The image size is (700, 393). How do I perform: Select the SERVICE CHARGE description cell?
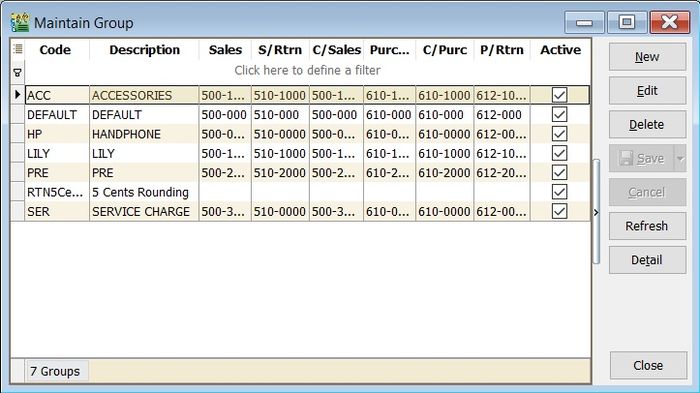pos(144,211)
